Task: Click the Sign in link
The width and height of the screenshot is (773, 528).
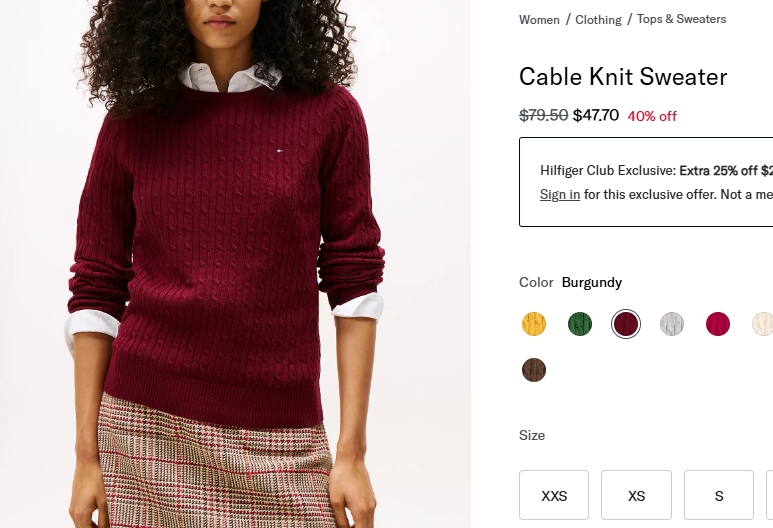Action: point(560,195)
